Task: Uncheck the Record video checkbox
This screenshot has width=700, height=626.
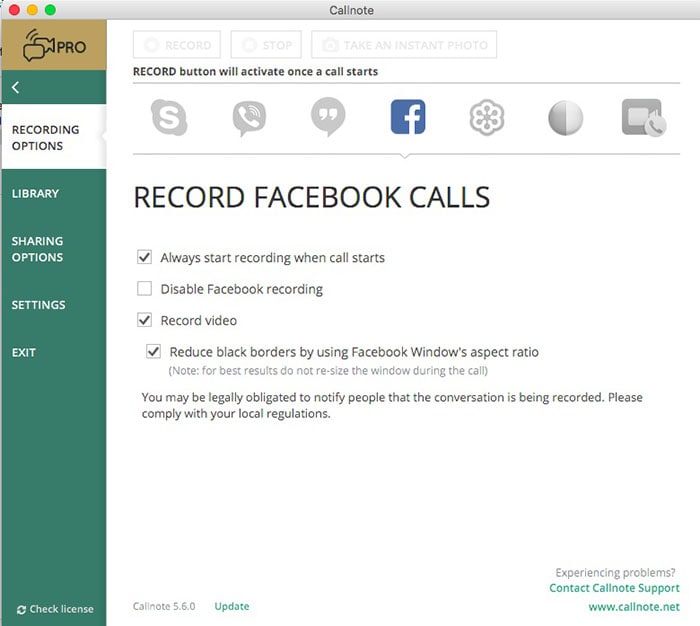Action: tap(144, 320)
